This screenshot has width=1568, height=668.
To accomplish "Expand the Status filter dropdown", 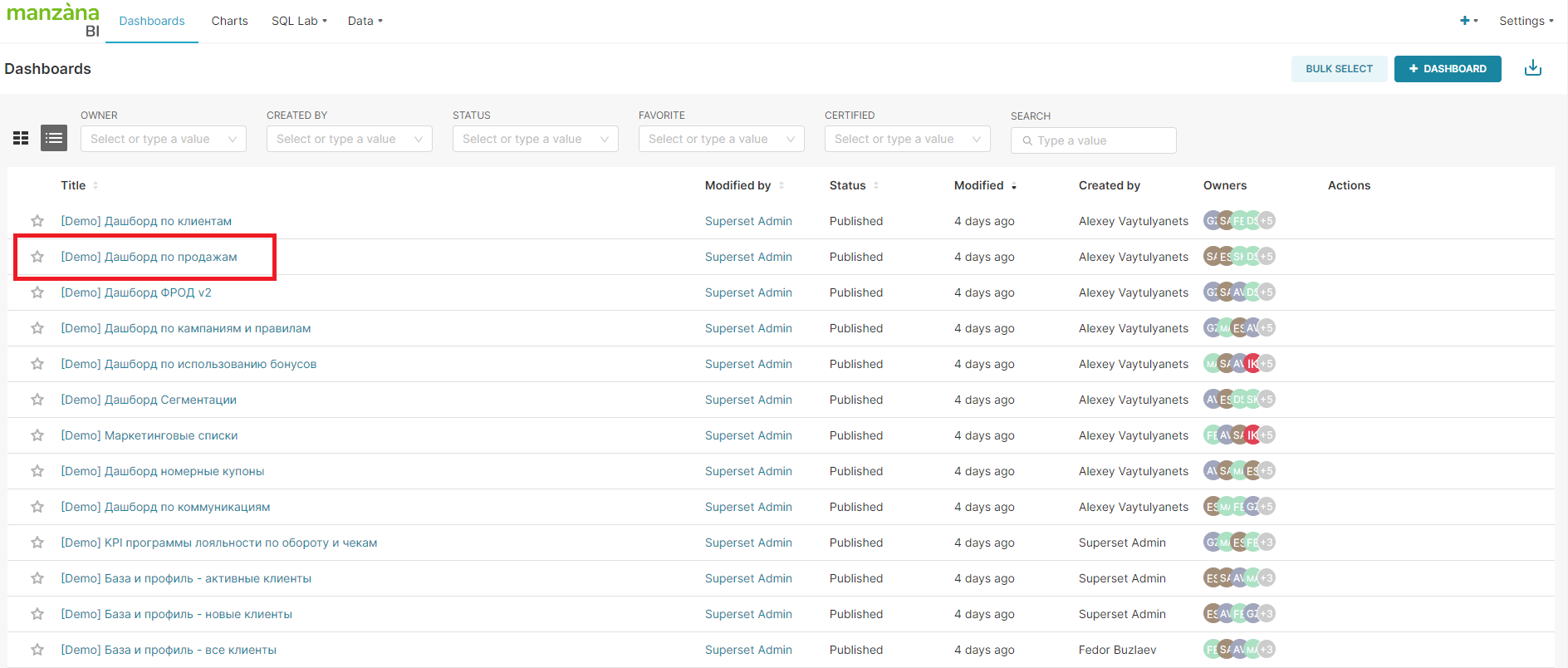I will (x=535, y=139).
